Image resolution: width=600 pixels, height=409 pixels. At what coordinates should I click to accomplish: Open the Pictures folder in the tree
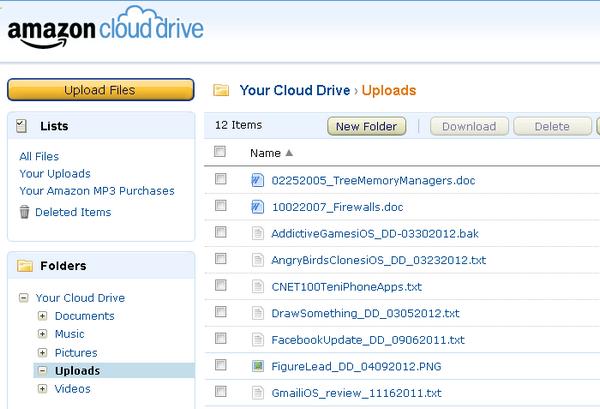point(76,352)
